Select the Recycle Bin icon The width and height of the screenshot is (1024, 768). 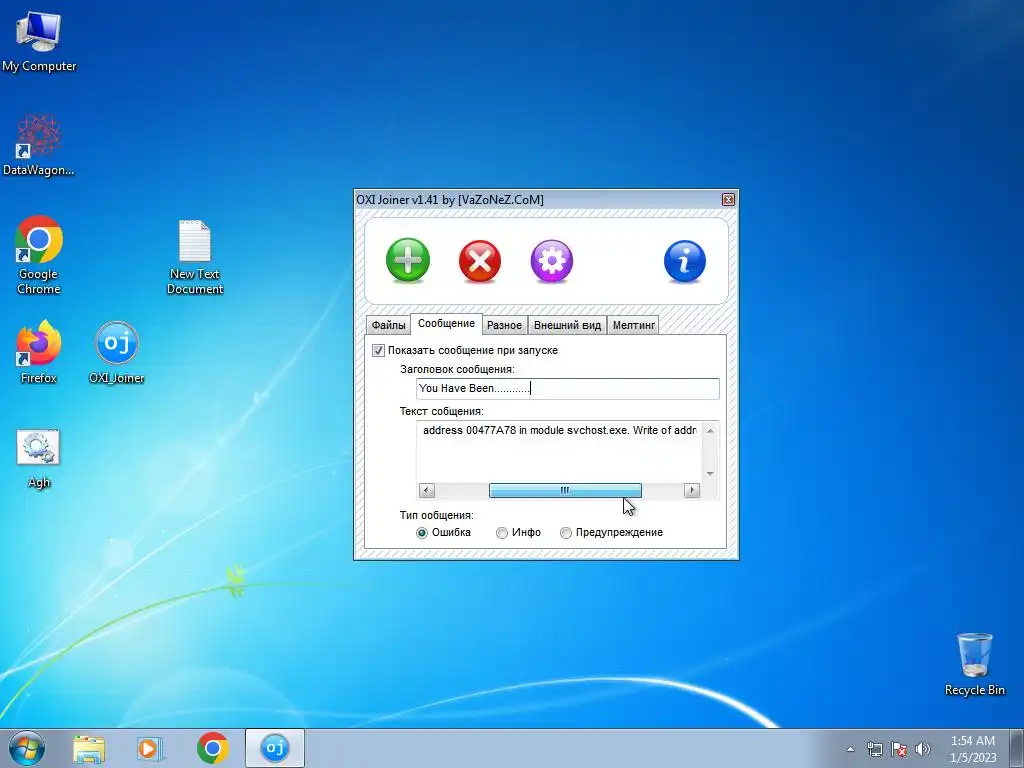tap(975, 664)
